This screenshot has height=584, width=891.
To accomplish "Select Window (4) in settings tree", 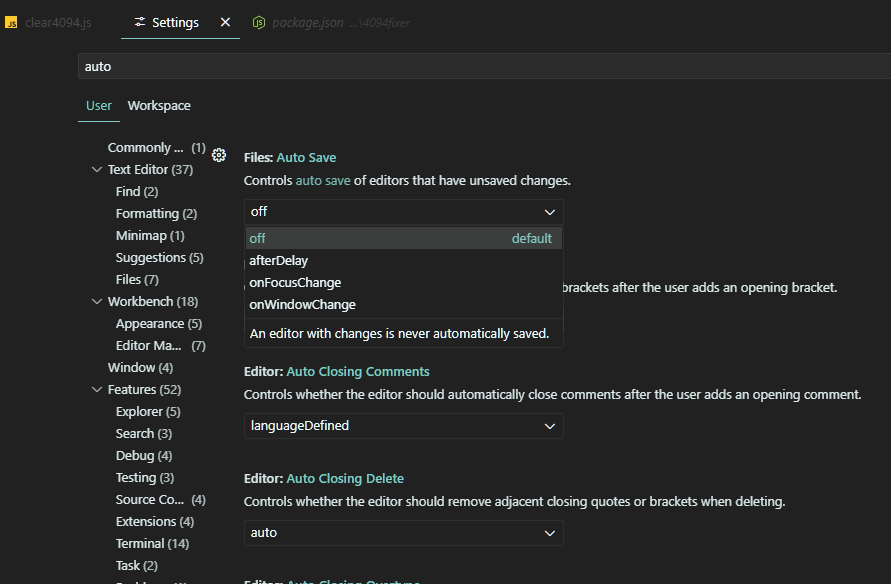I will (x=140, y=368).
